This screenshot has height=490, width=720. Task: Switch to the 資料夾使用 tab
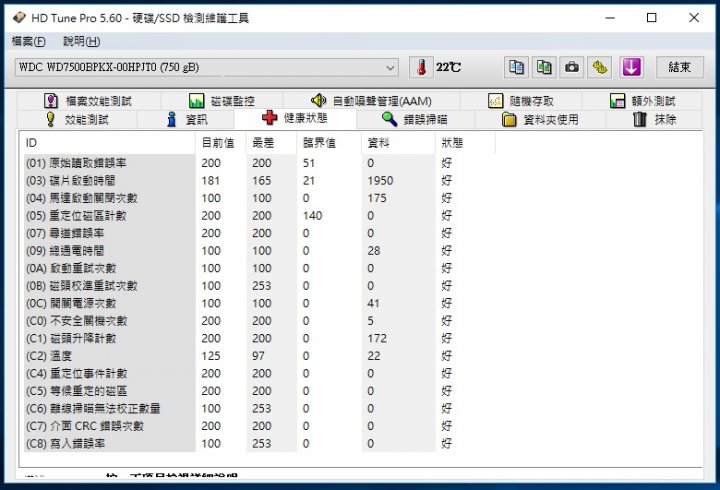(x=540, y=120)
